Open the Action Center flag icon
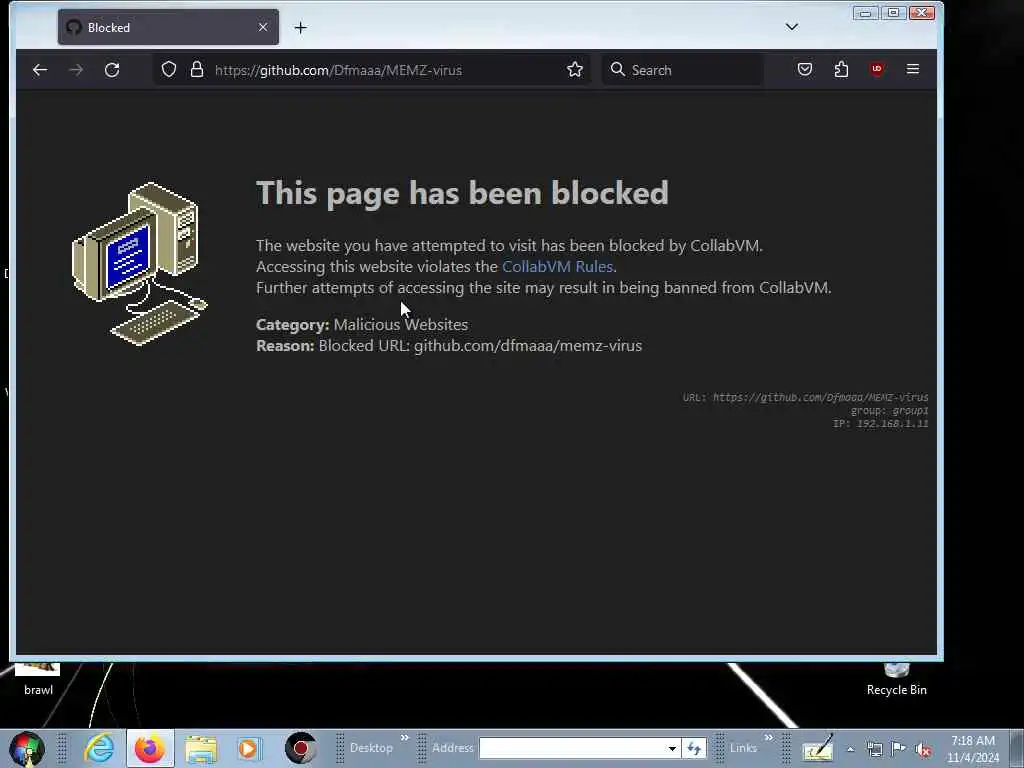 pyautogui.click(x=898, y=749)
